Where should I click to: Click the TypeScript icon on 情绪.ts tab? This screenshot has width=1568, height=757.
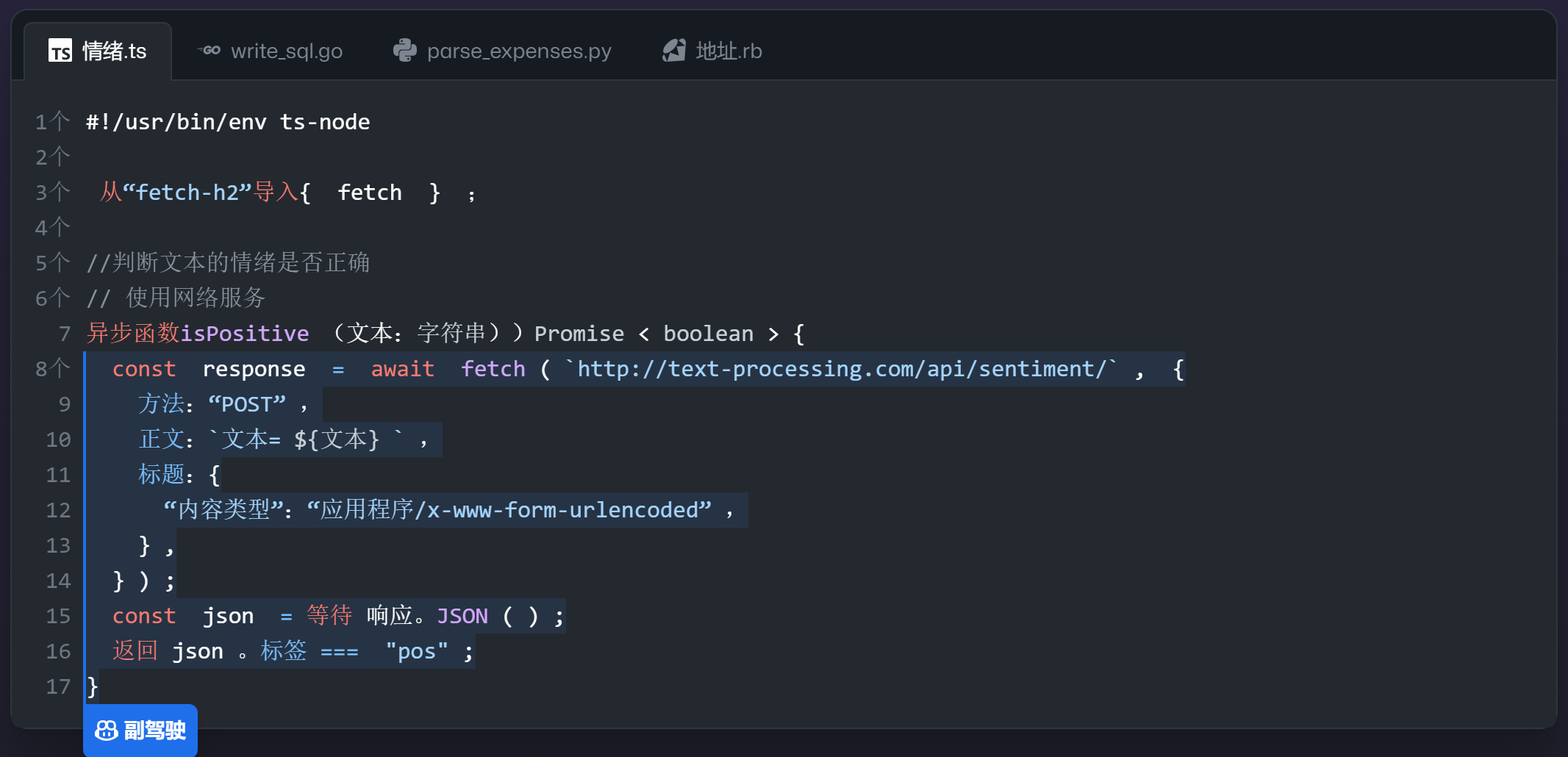(x=60, y=51)
